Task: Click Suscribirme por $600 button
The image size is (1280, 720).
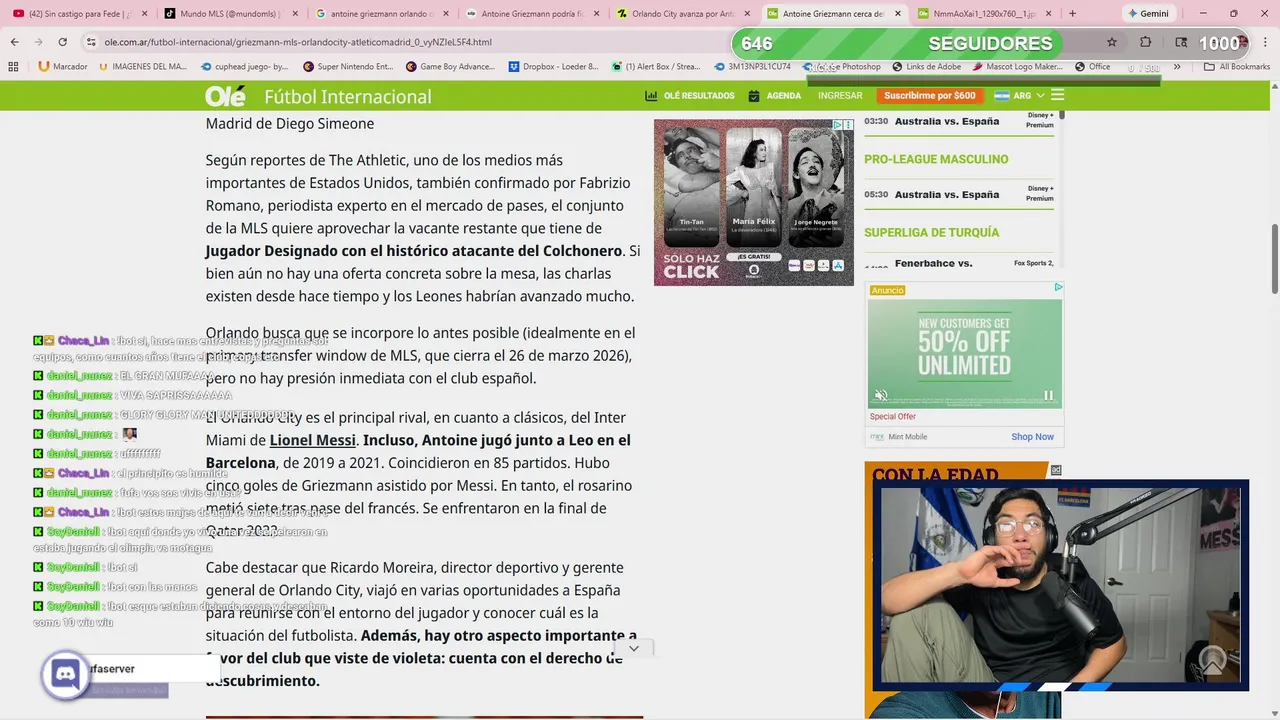Action: pyautogui.click(x=930, y=96)
